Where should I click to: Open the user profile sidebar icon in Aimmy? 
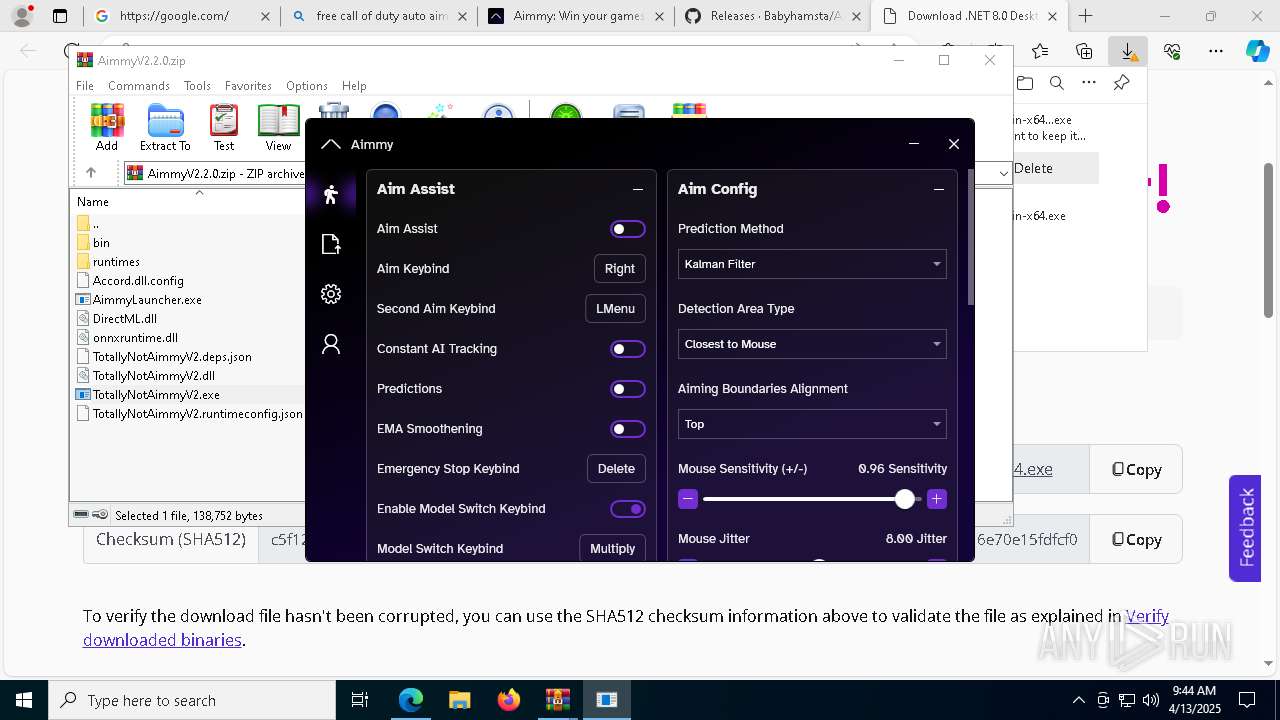331,344
